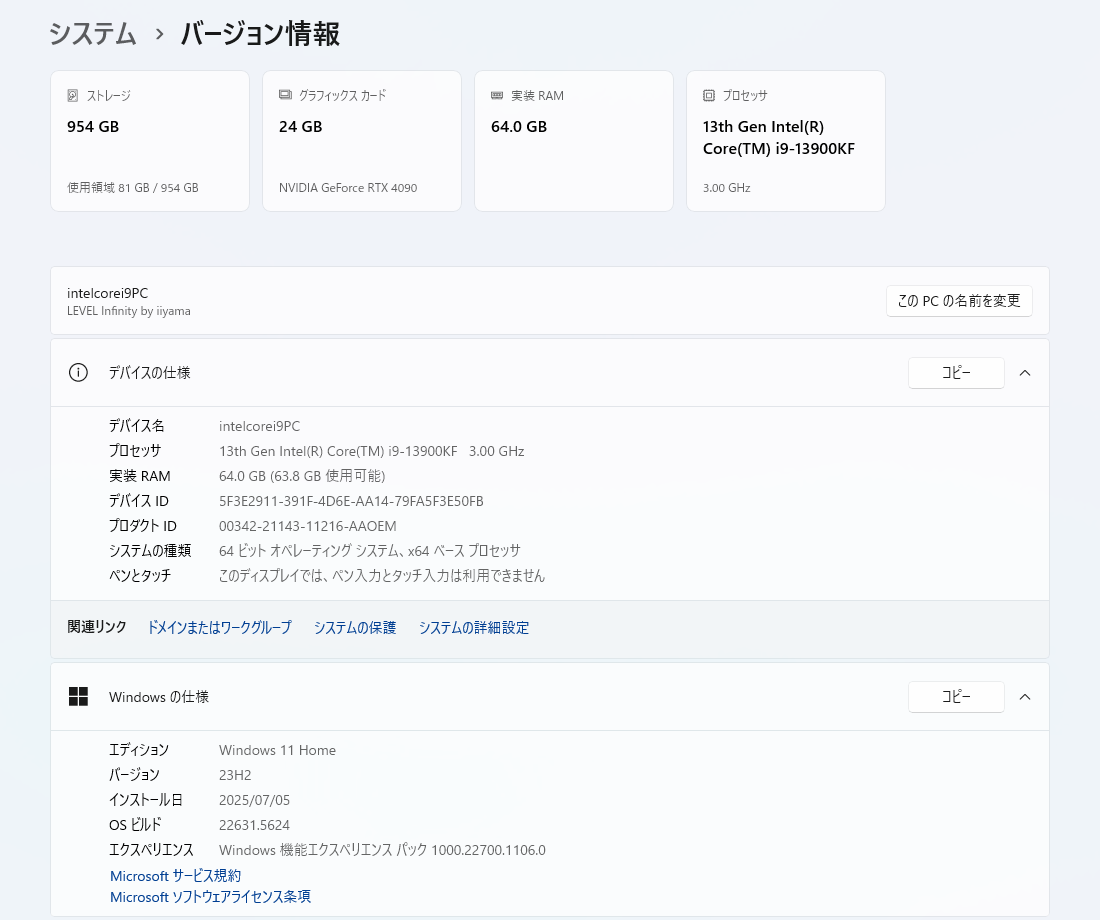Open システムの保護 link
This screenshot has height=920, width=1100.
(x=355, y=627)
